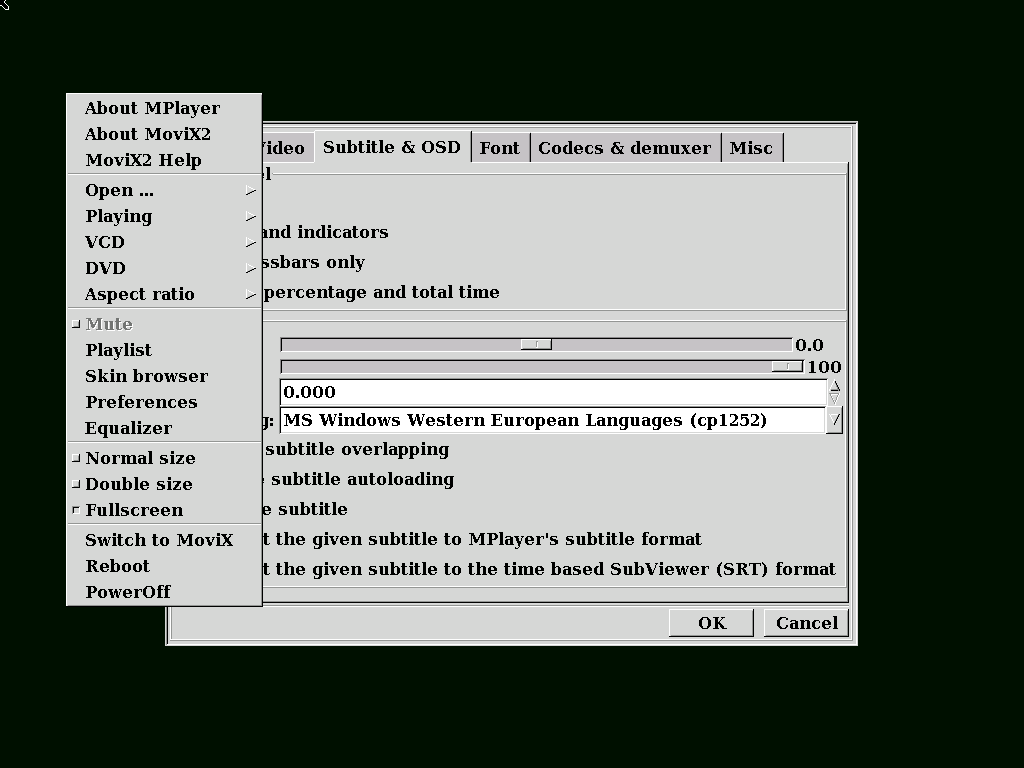Image resolution: width=1024 pixels, height=768 pixels.
Task: Toggle SubViewer (SRT) format conversion option
Action: click(x=549, y=569)
